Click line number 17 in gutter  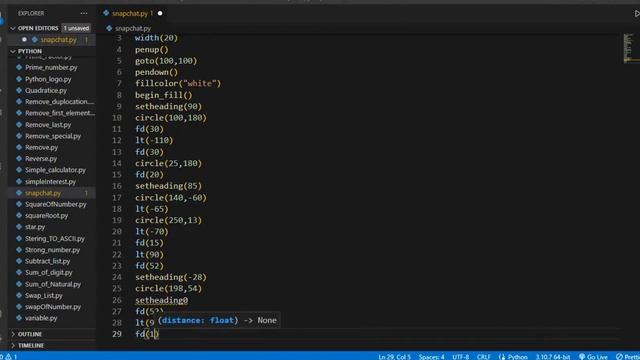[117, 198]
